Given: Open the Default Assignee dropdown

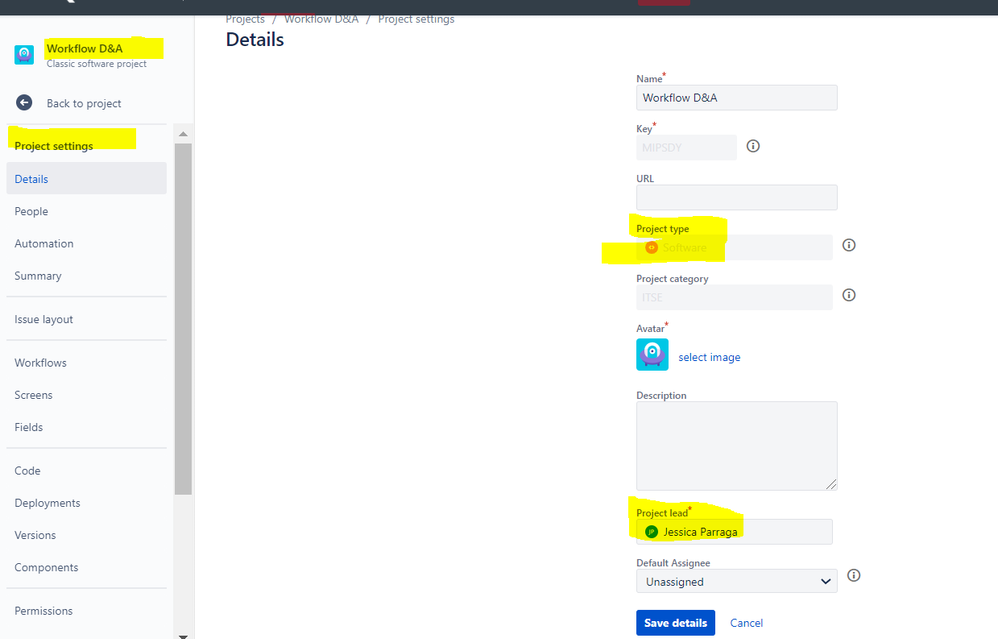Looking at the screenshot, I should pyautogui.click(x=736, y=581).
